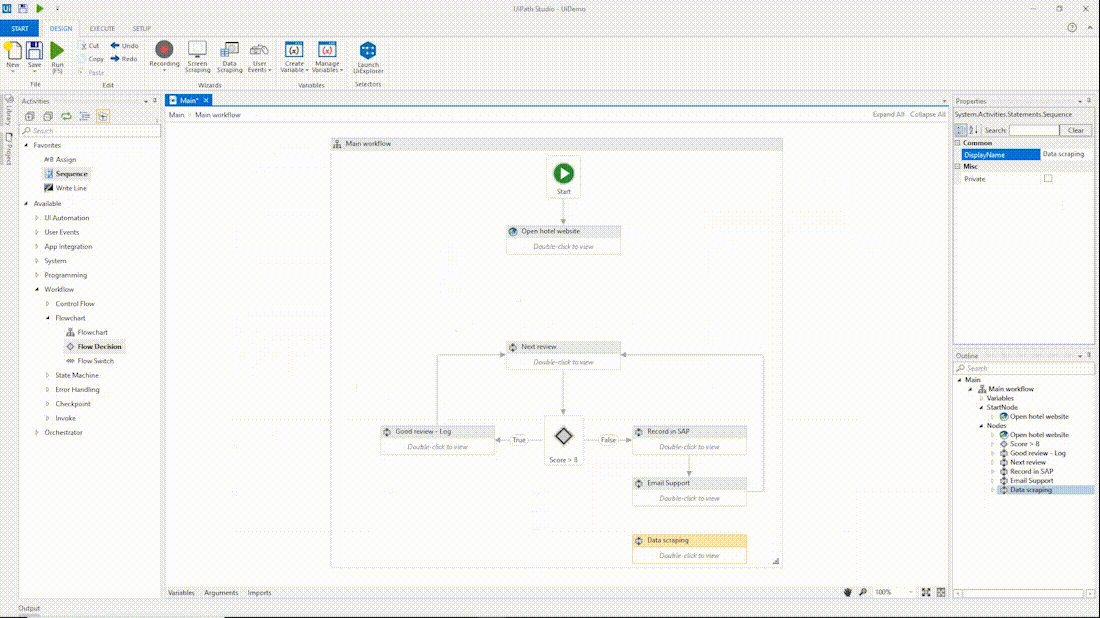1100x618 pixels.
Task: Collapse the Favorites group
Action: [27, 145]
